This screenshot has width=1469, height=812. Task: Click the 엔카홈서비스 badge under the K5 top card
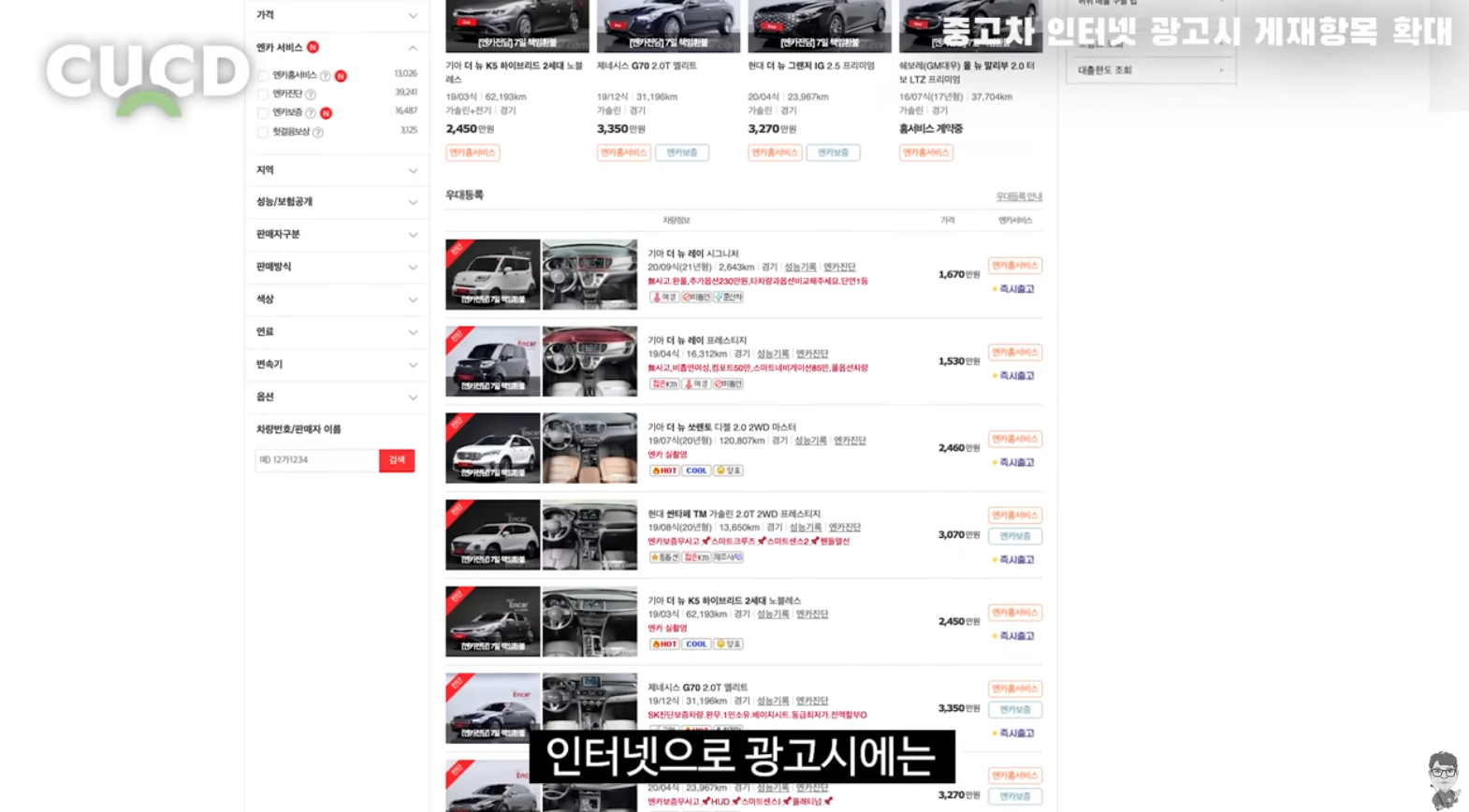473,152
